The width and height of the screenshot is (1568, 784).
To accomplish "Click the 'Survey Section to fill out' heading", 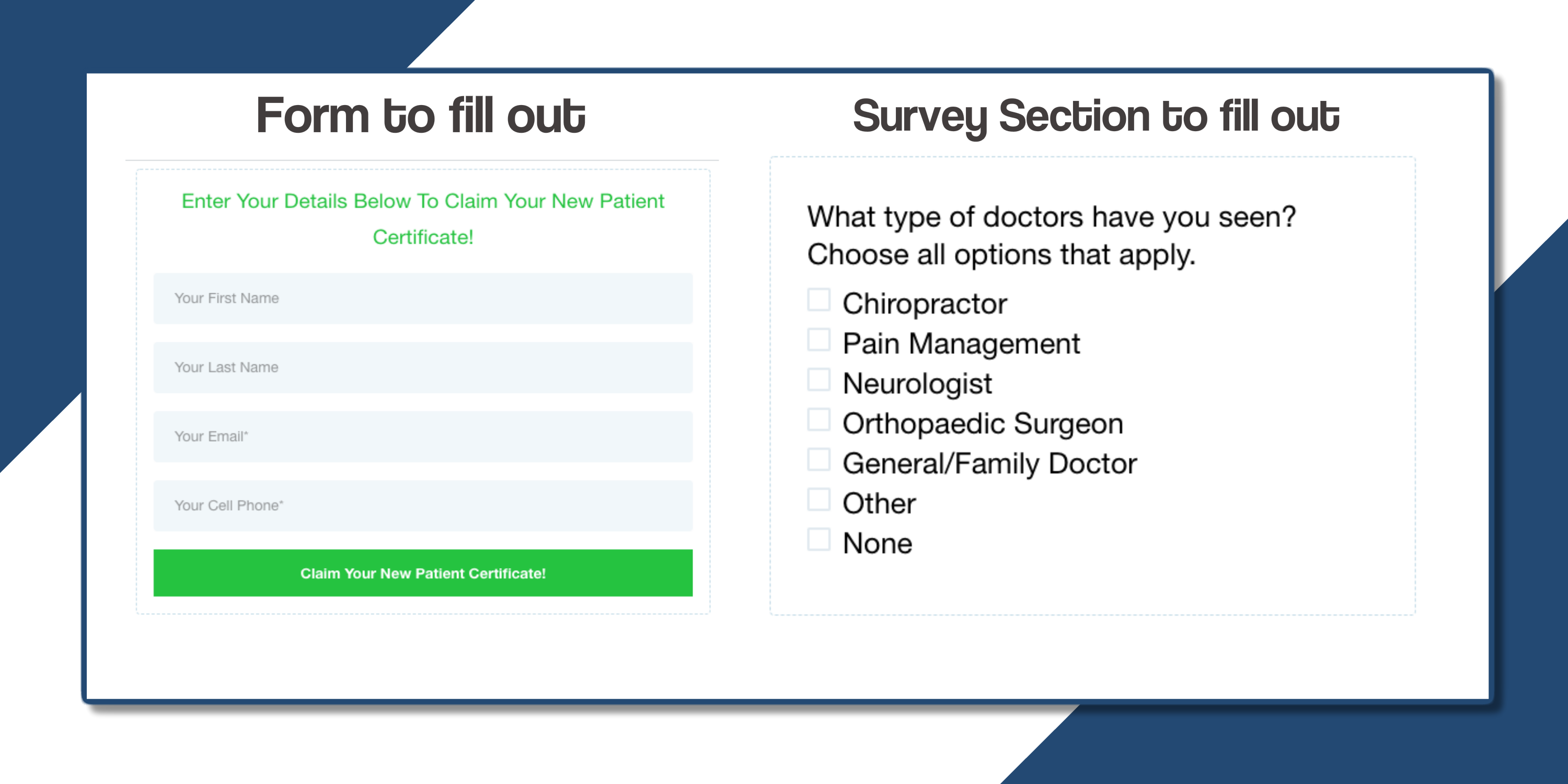I will [1096, 117].
